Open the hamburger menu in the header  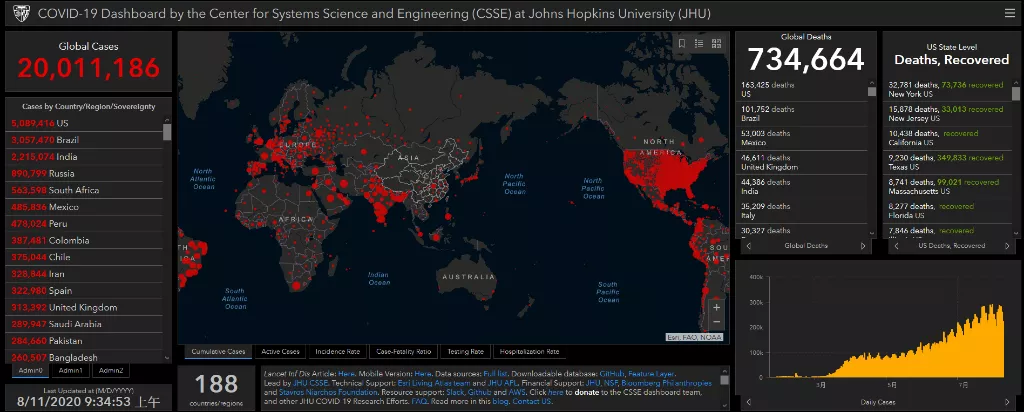[1010, 13]
